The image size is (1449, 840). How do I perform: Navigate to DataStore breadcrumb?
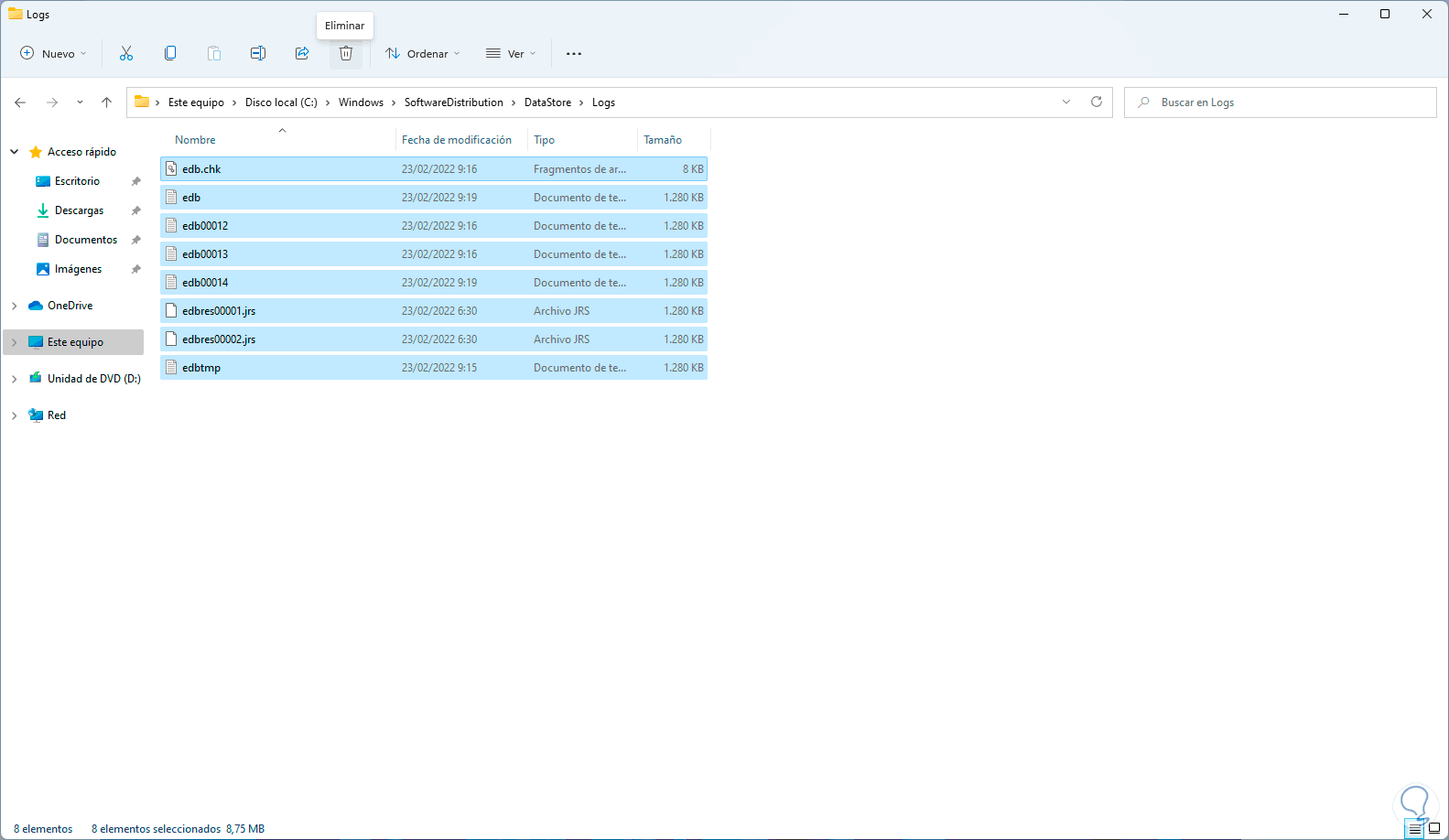[547, 102]
